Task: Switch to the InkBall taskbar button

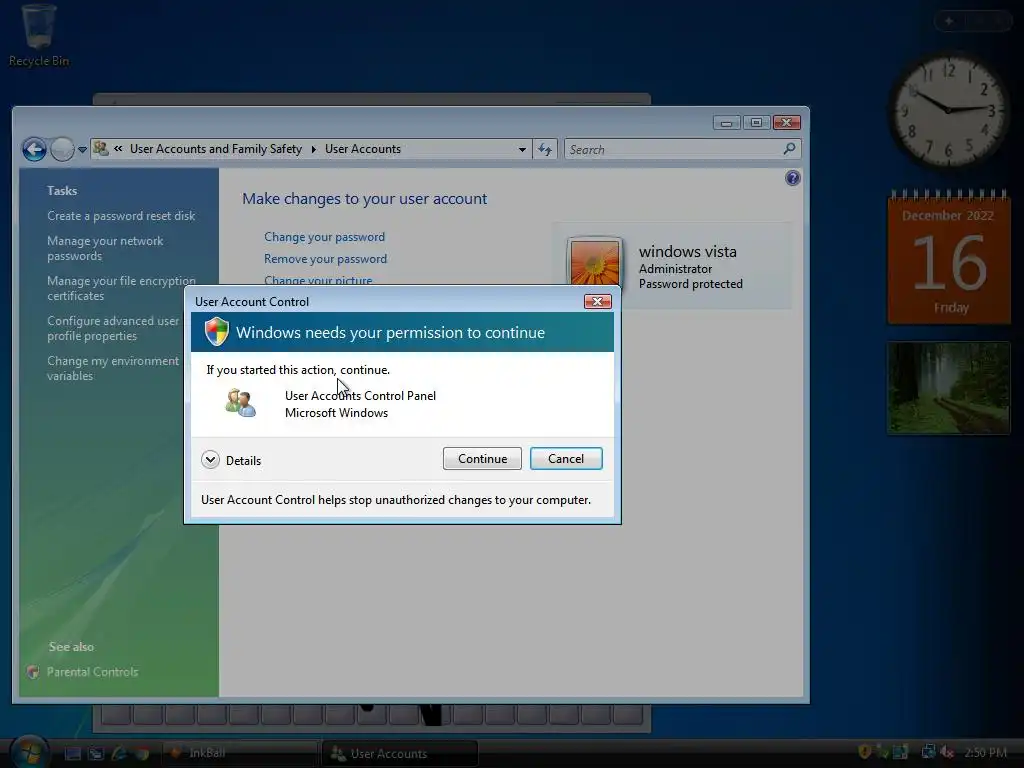Action: [239, 753]
